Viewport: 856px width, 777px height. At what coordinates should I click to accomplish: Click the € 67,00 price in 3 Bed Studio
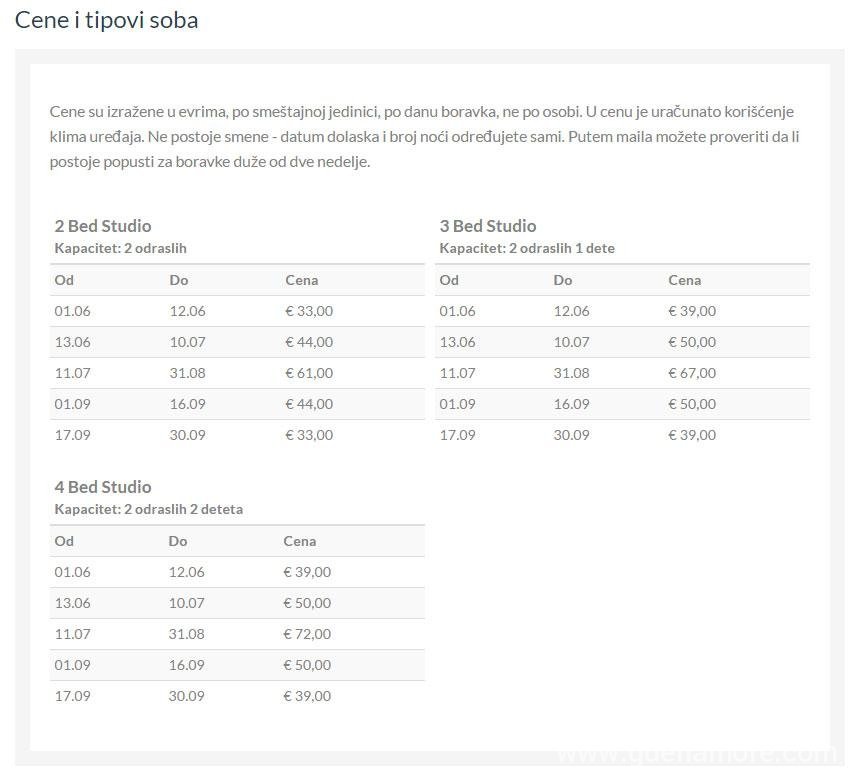pyautogui.click(x=692, y=373)
